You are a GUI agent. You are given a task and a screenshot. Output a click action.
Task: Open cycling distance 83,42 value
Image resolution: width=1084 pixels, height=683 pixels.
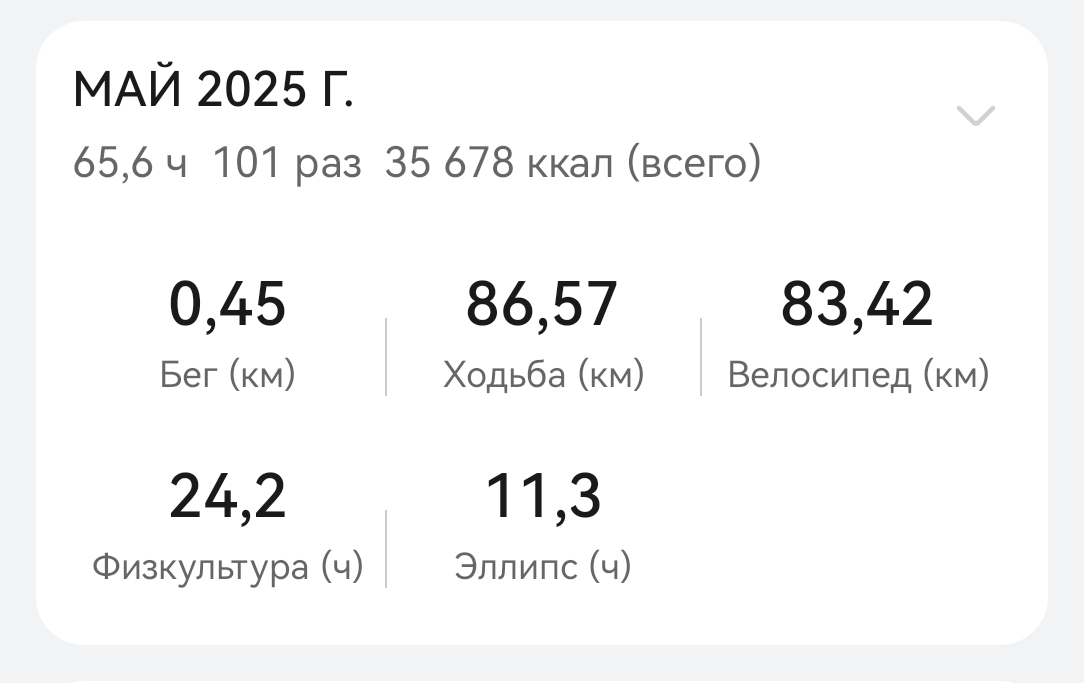point(857,305)
